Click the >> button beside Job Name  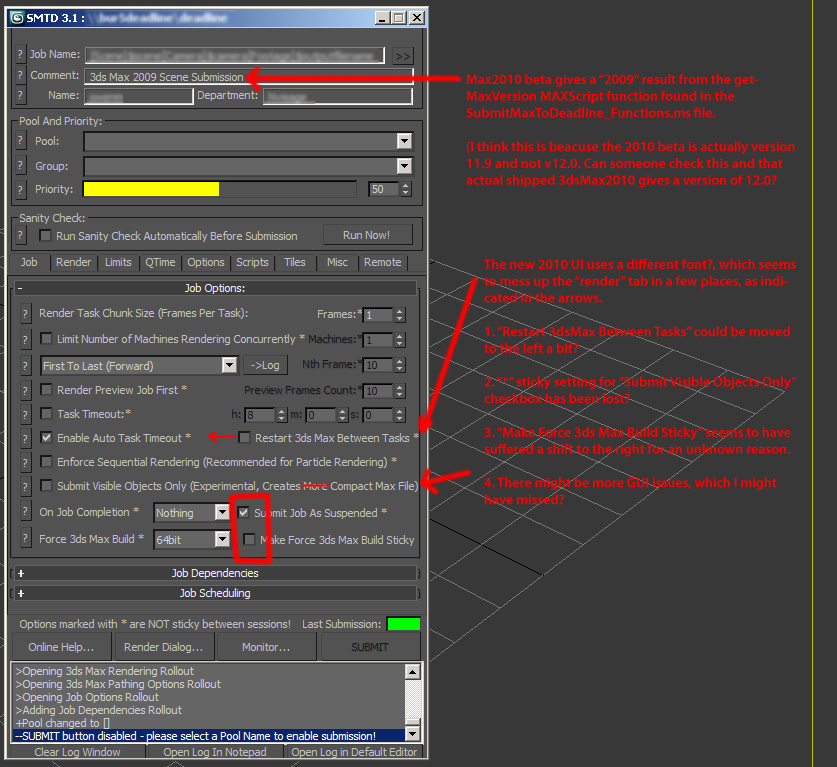click(403, 56)
